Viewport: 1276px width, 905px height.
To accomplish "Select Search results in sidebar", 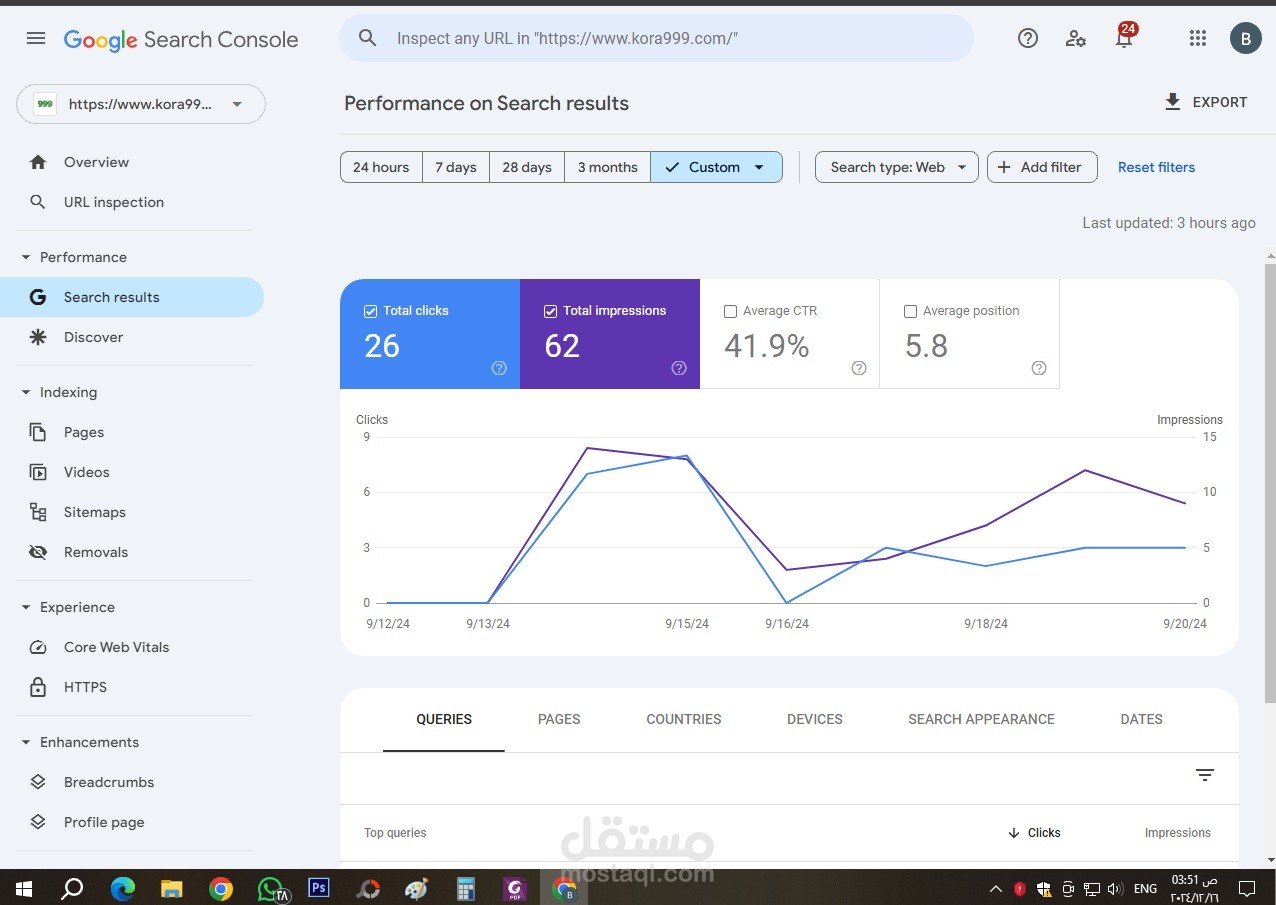I will pyautogui.click(x=132, y=297).
